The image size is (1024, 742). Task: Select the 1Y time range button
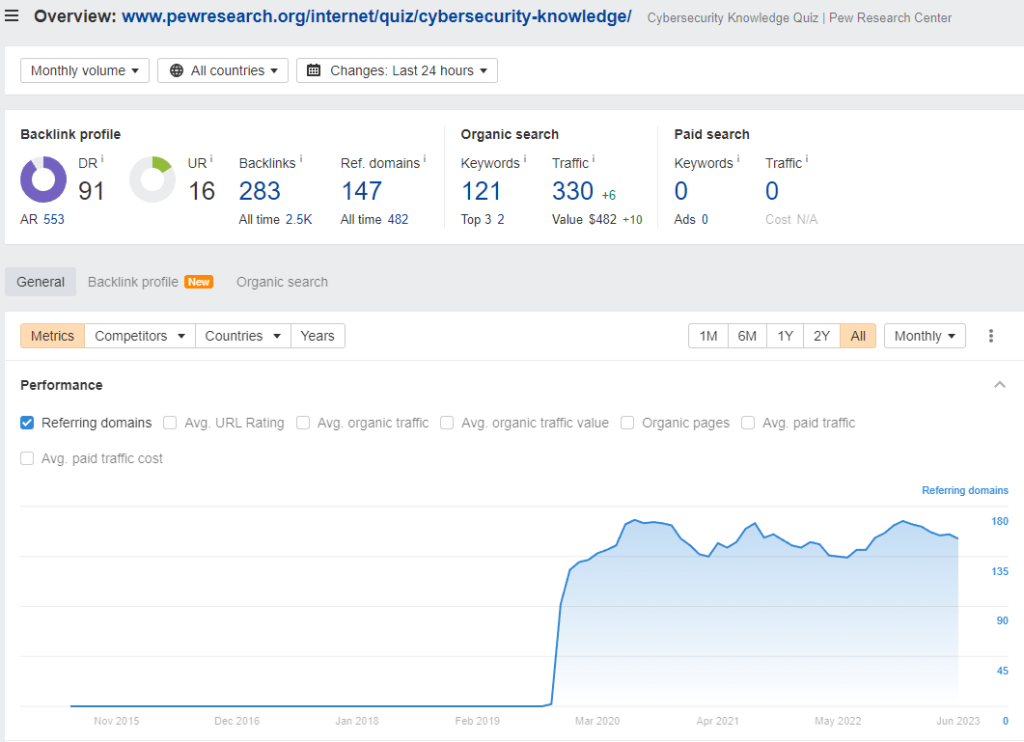pos(785,336)
